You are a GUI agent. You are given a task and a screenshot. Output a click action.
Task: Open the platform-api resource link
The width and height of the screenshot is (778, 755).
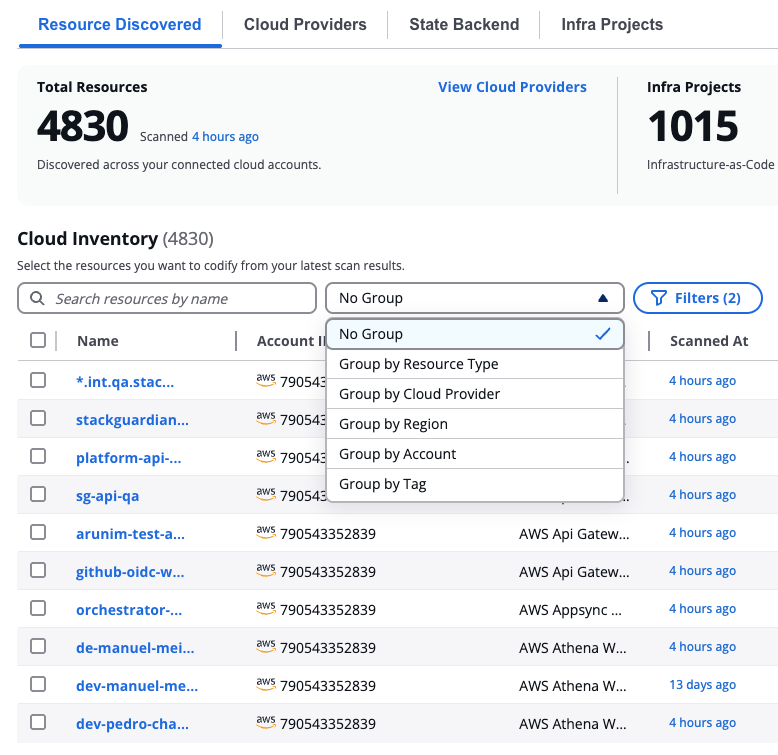pyautogui.click(x=129, y=457)
